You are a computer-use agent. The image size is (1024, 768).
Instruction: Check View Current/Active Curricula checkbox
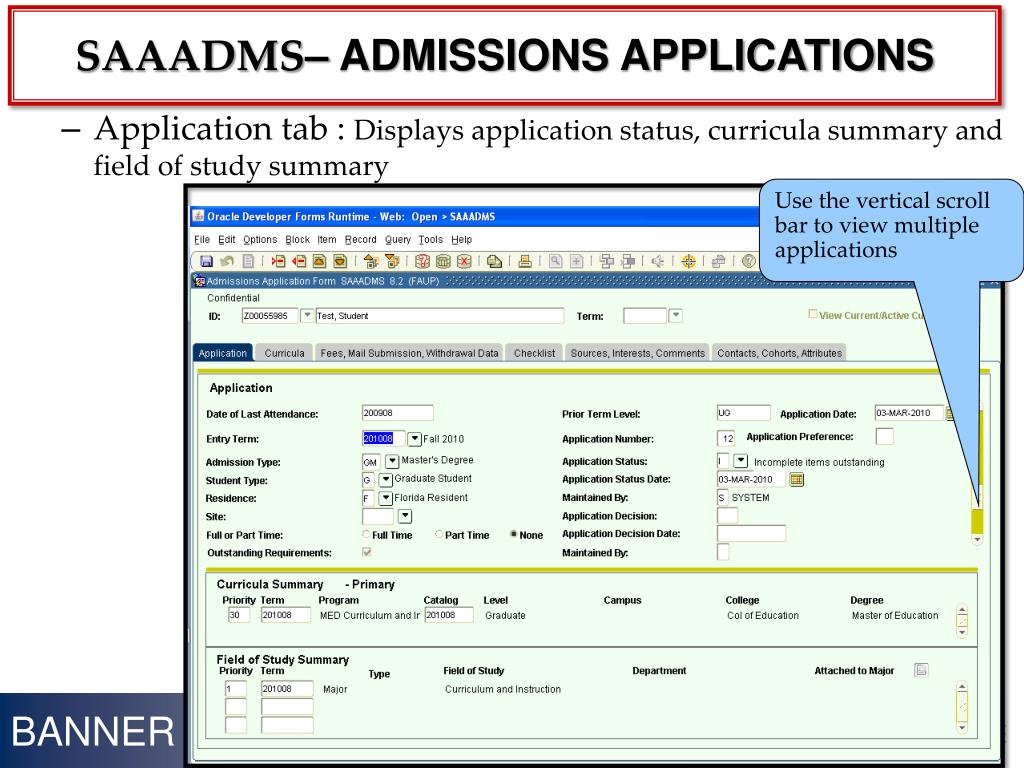tap(812, 314)
